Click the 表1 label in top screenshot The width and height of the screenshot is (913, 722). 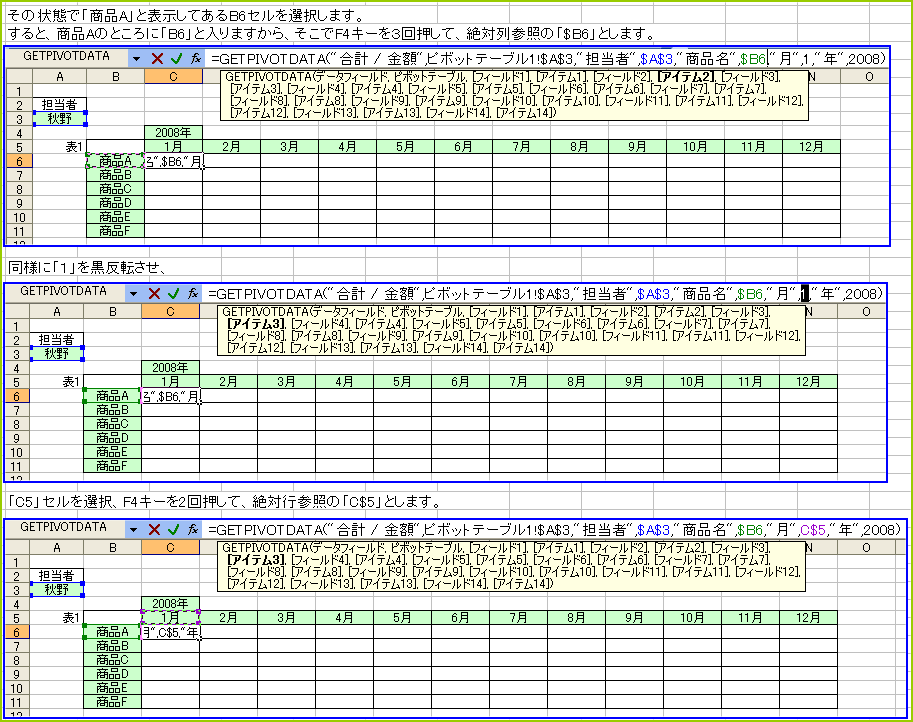74,147
